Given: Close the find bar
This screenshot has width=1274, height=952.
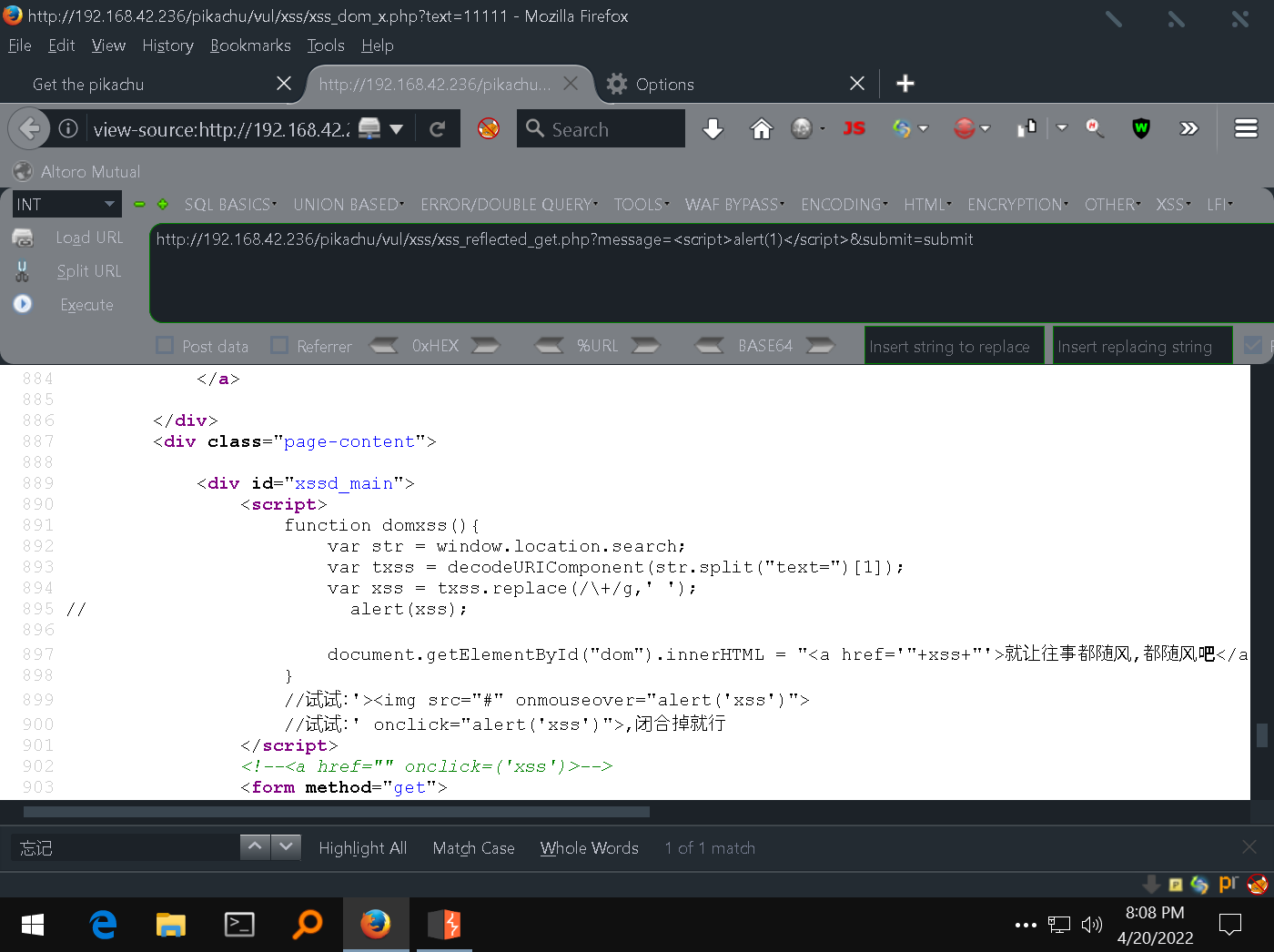Looking at the screenshot, I should [x=1249, y=847].
